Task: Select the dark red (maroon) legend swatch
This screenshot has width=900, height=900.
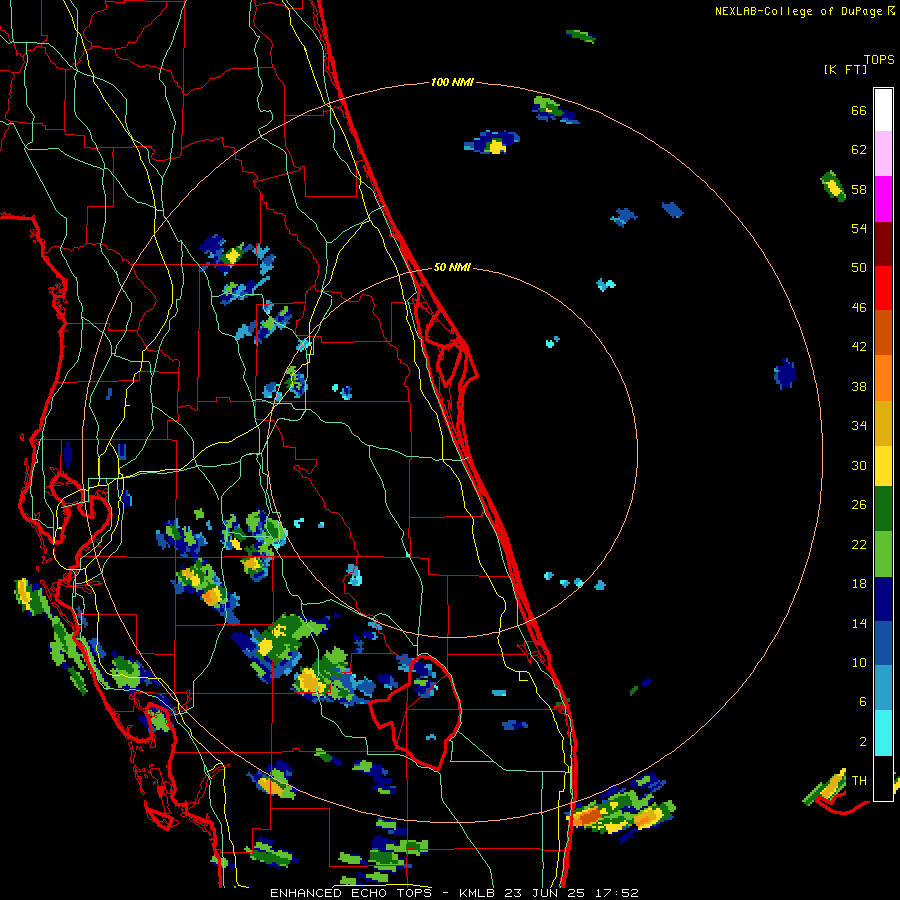Action: pos(883,243)
